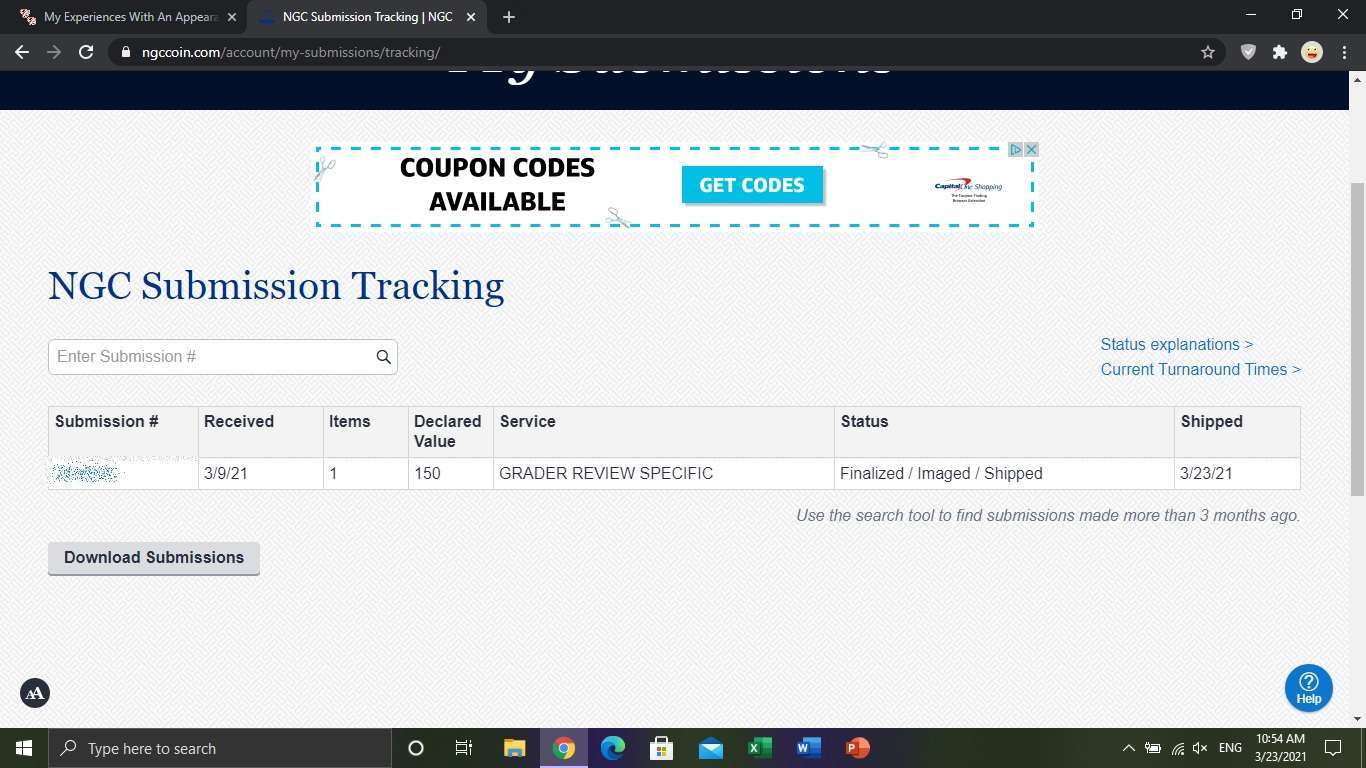1366x768 pixels.
Task: Click the Brave shield icon in toolbar
Action: (1248, 52)
